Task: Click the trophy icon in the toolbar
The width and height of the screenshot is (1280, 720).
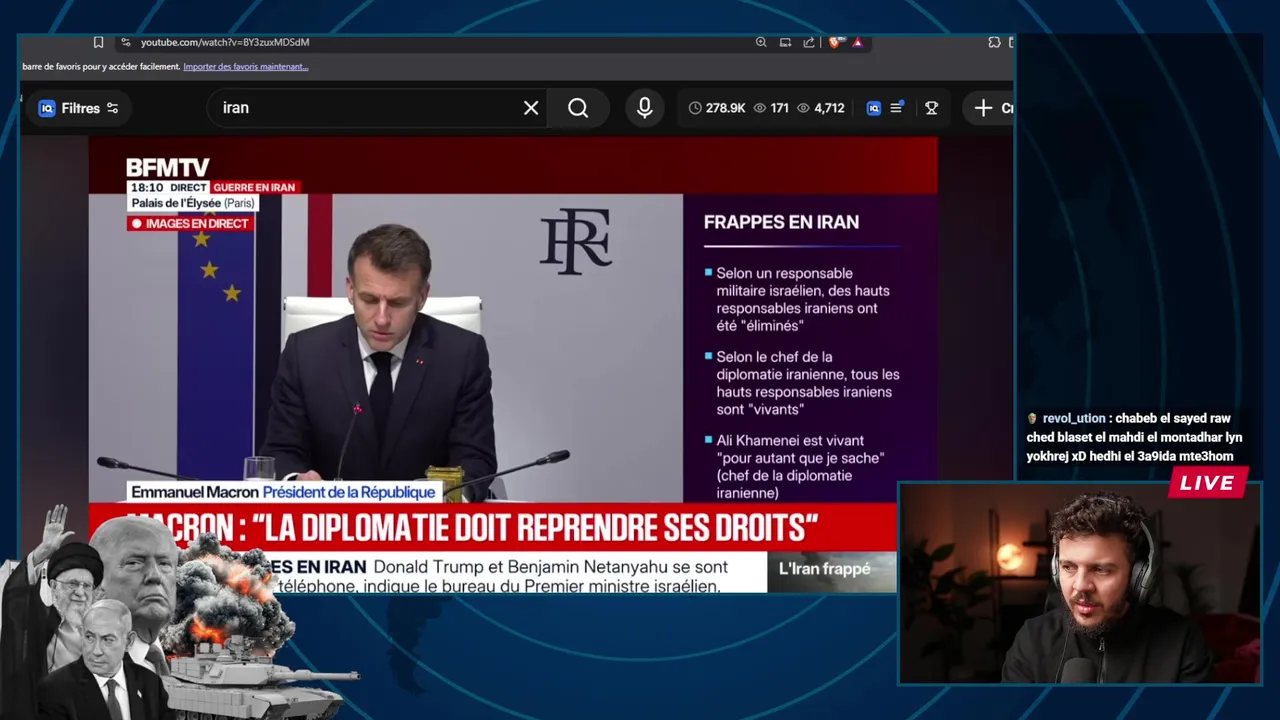Action: point(932,108)
